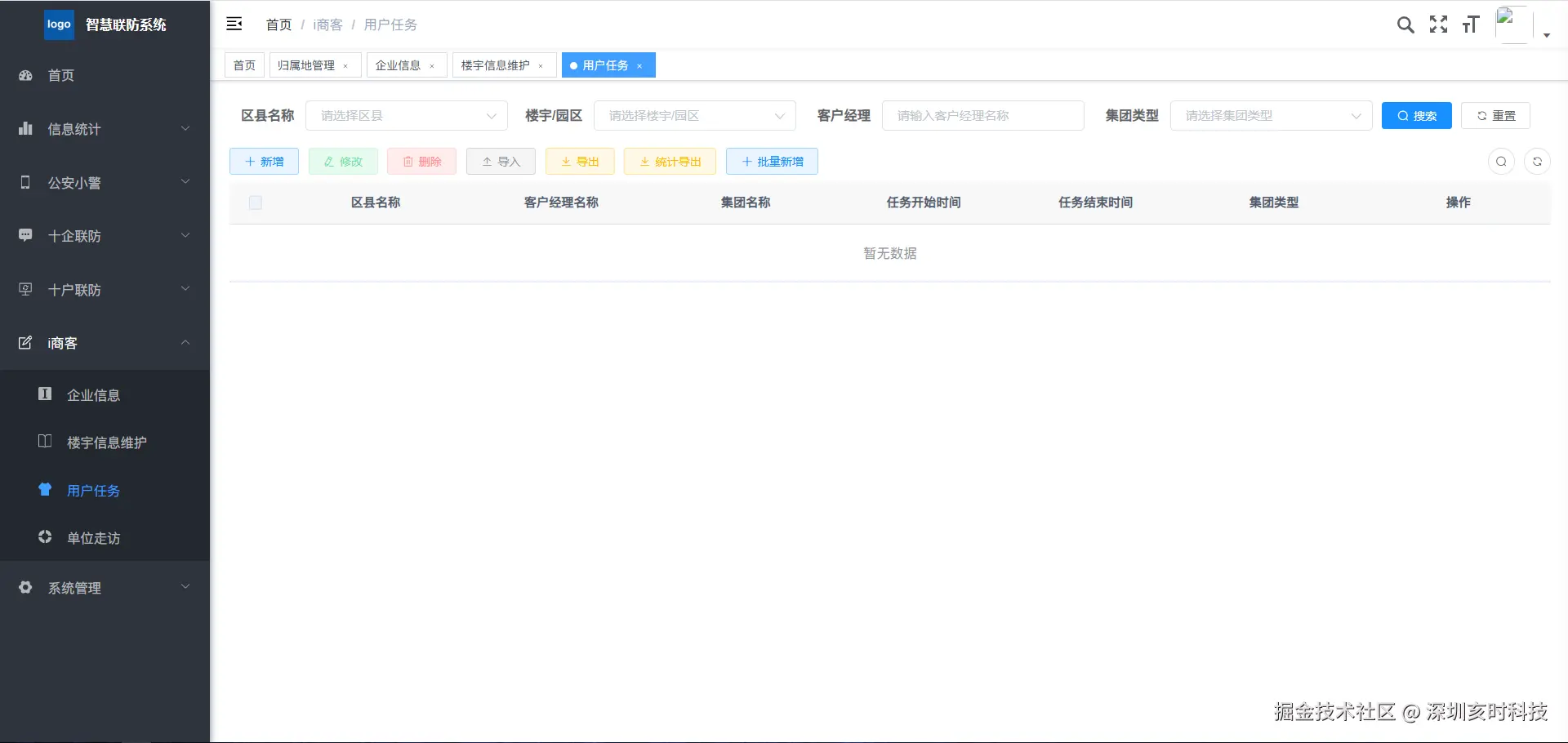The height and width of the screenshot is (743, 1568).
Task: Click the icon beside 单位走访
Action: (45, 537)
